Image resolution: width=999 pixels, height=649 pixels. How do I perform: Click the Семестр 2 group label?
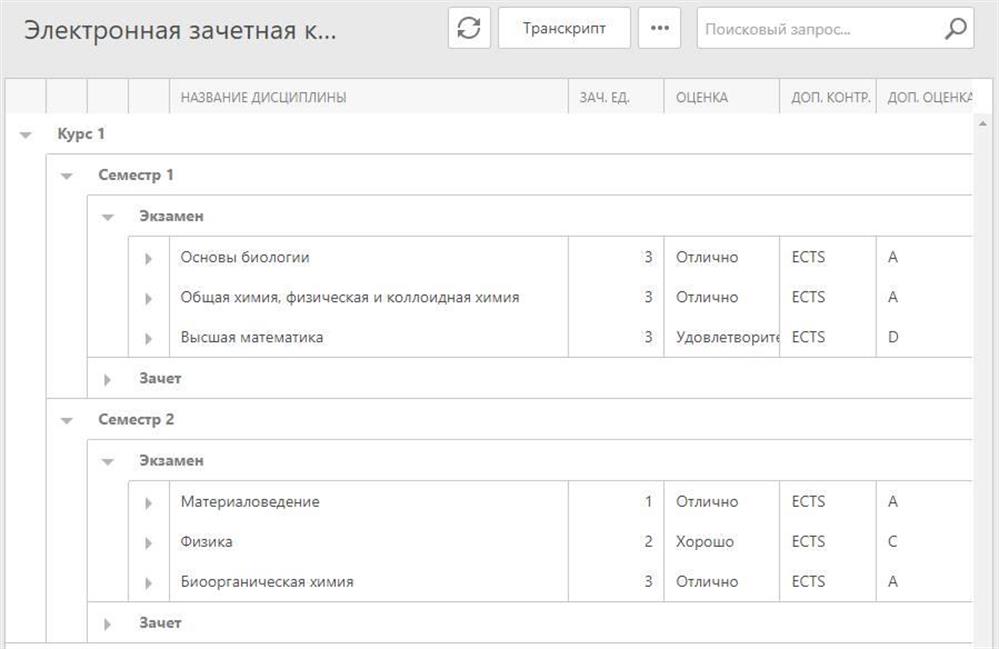(136, 420)
